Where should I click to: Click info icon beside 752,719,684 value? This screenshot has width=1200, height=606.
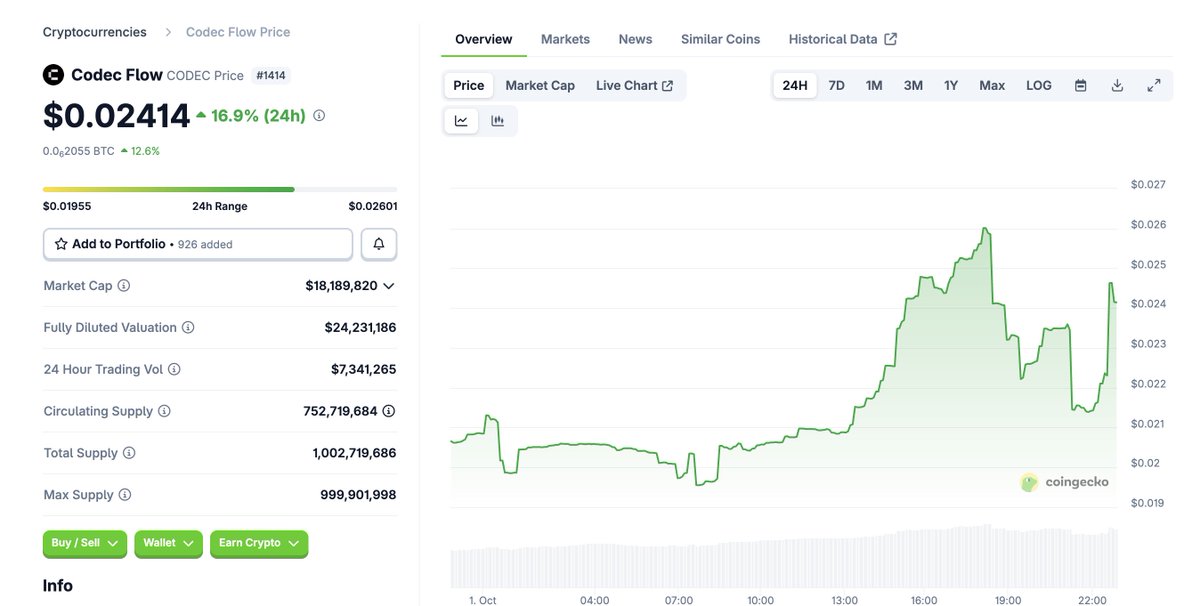(389, 411)
